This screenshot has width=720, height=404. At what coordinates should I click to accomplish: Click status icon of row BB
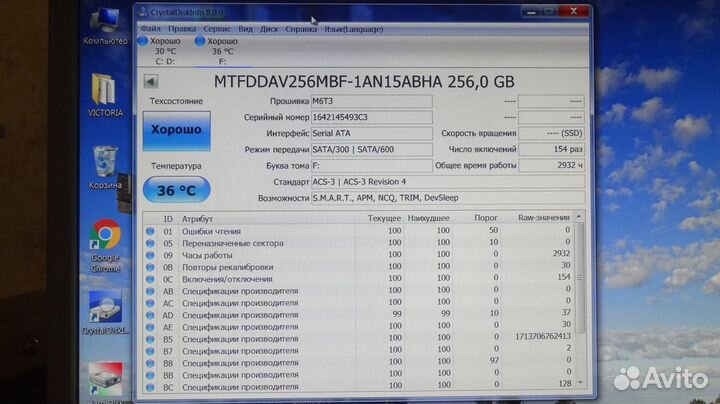click(x=150, y=375)
